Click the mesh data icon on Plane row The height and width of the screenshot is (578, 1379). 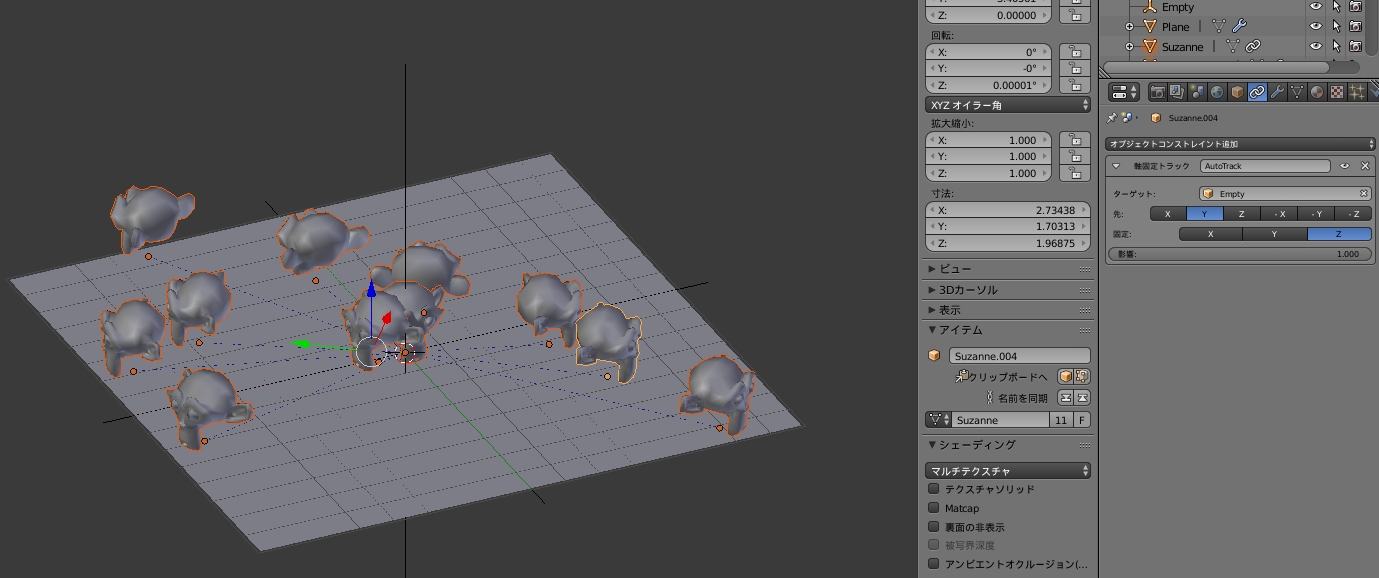coord(1219,26)
